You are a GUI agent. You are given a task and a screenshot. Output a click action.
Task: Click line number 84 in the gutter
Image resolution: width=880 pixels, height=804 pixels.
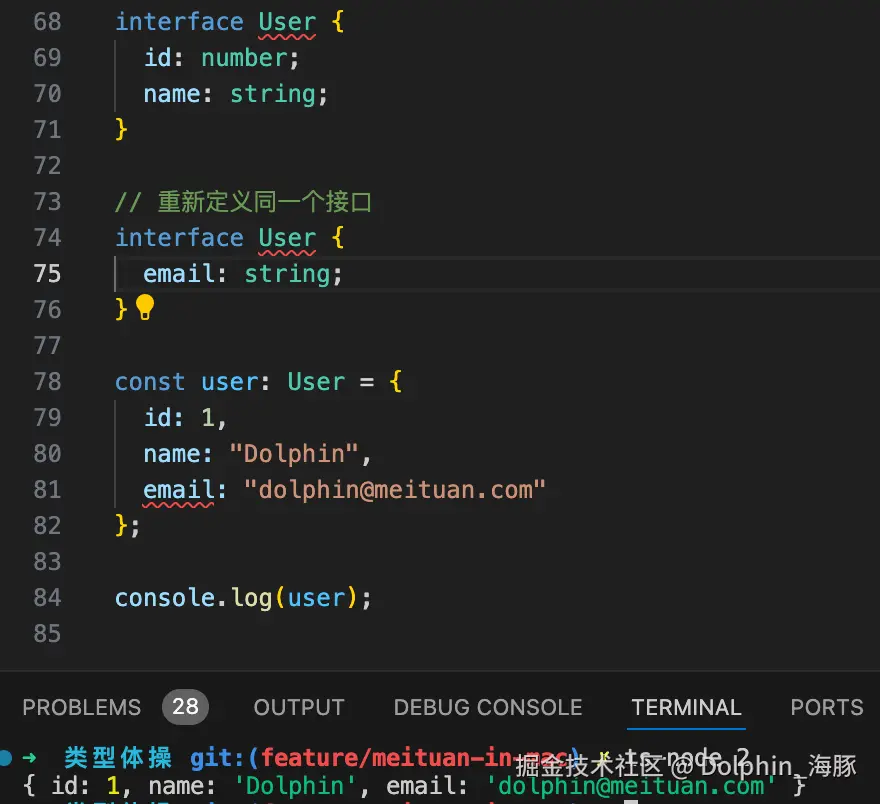pyautogui.click(x=47, y=598)
